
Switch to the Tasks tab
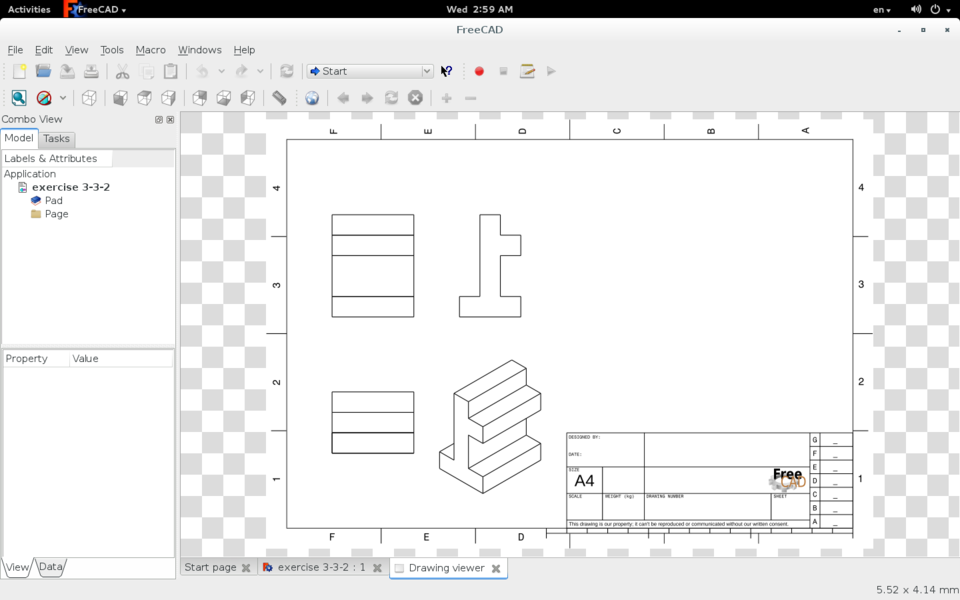(x=56, y=138)
